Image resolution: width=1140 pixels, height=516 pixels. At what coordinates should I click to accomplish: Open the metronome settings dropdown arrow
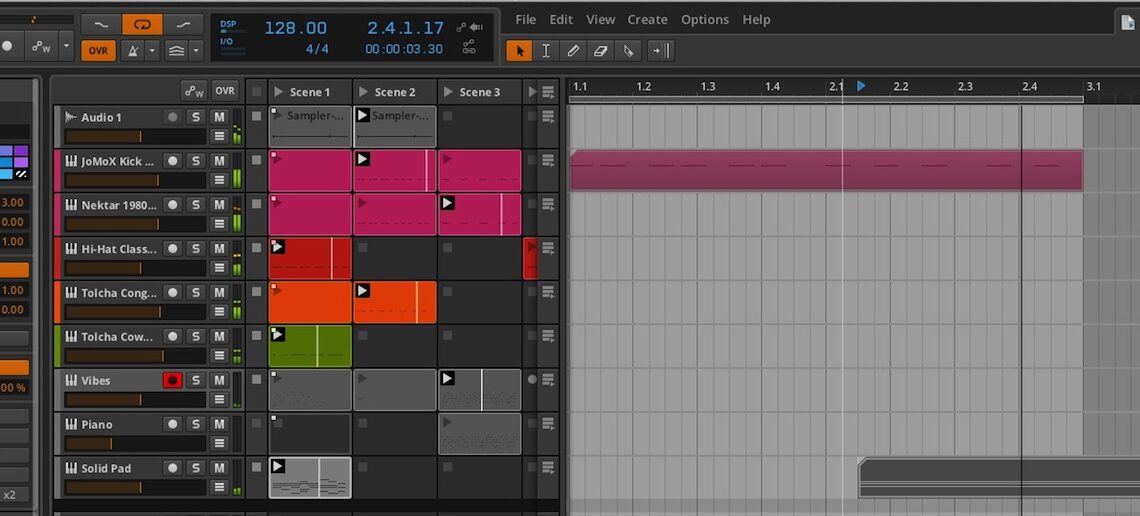click(x=152, y=50)
